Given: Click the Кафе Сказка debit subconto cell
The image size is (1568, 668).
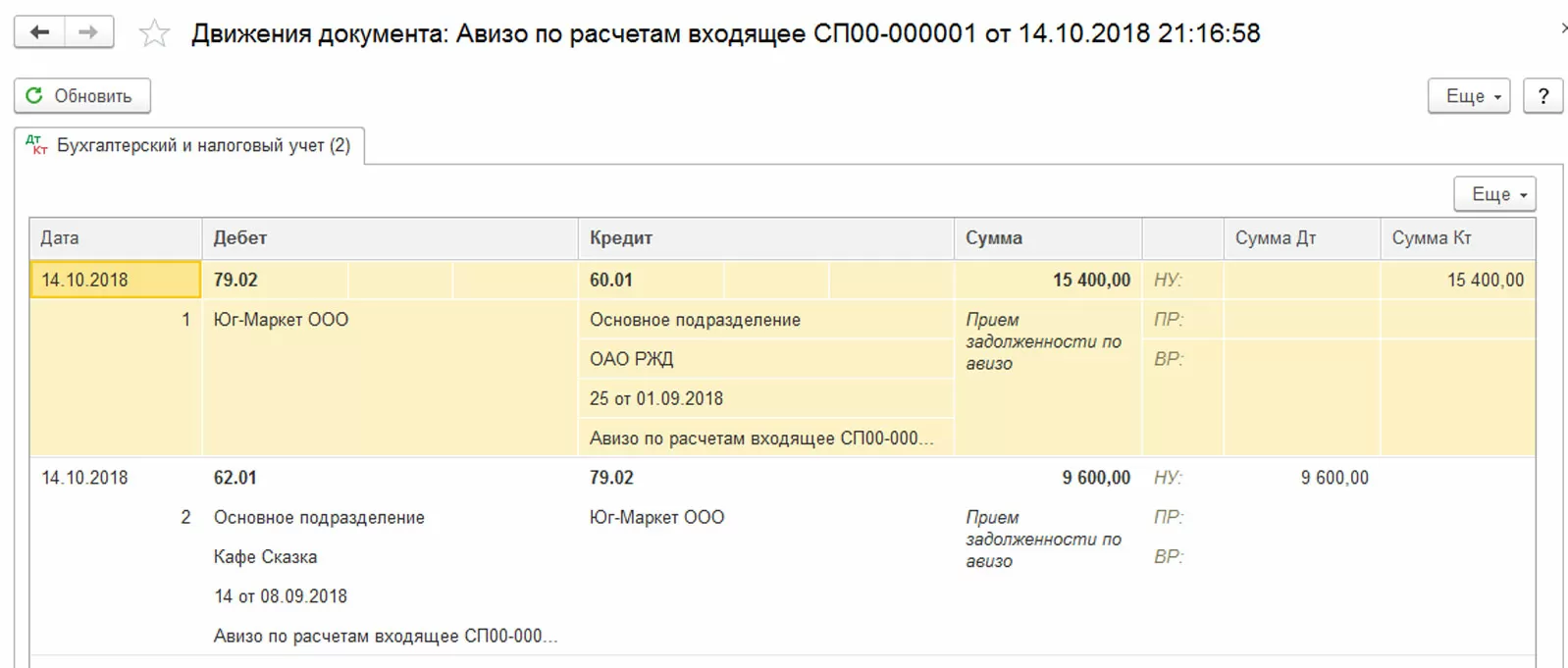Looking at the screenshot, I should click(x=266, y=557).
